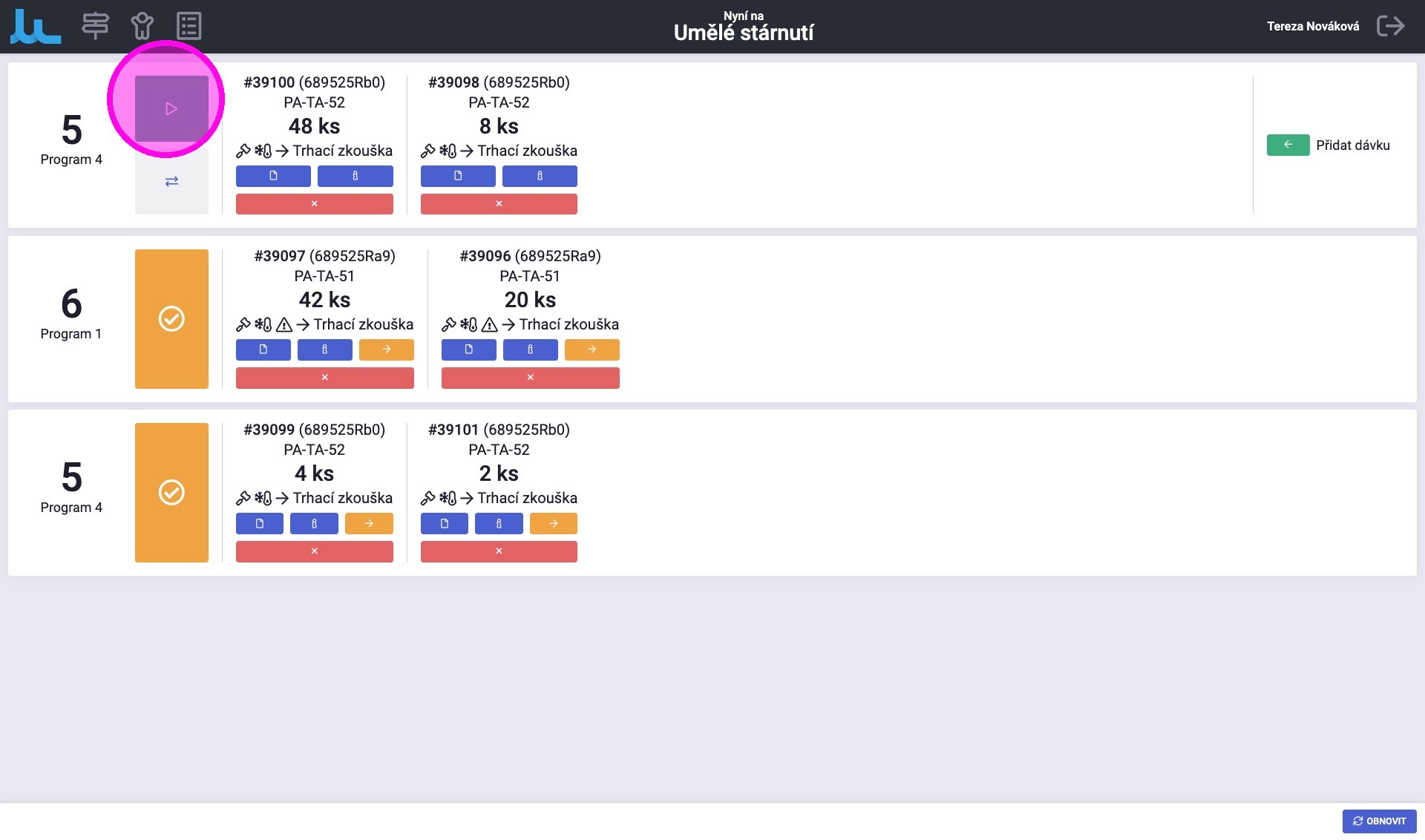Image resolution: width=1425 pixels, height=840 pixels.
Task: Open the document icon for batch #39100
Action: click(273, 176)
